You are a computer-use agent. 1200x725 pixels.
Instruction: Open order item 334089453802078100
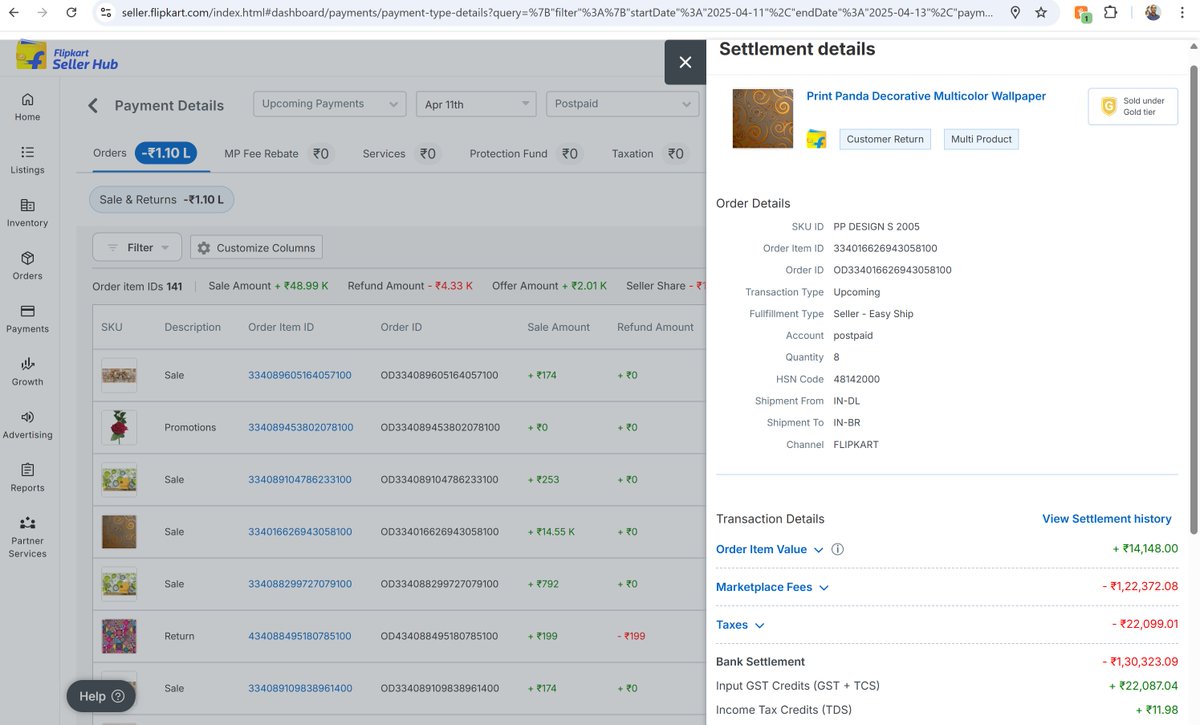point(301,427)
